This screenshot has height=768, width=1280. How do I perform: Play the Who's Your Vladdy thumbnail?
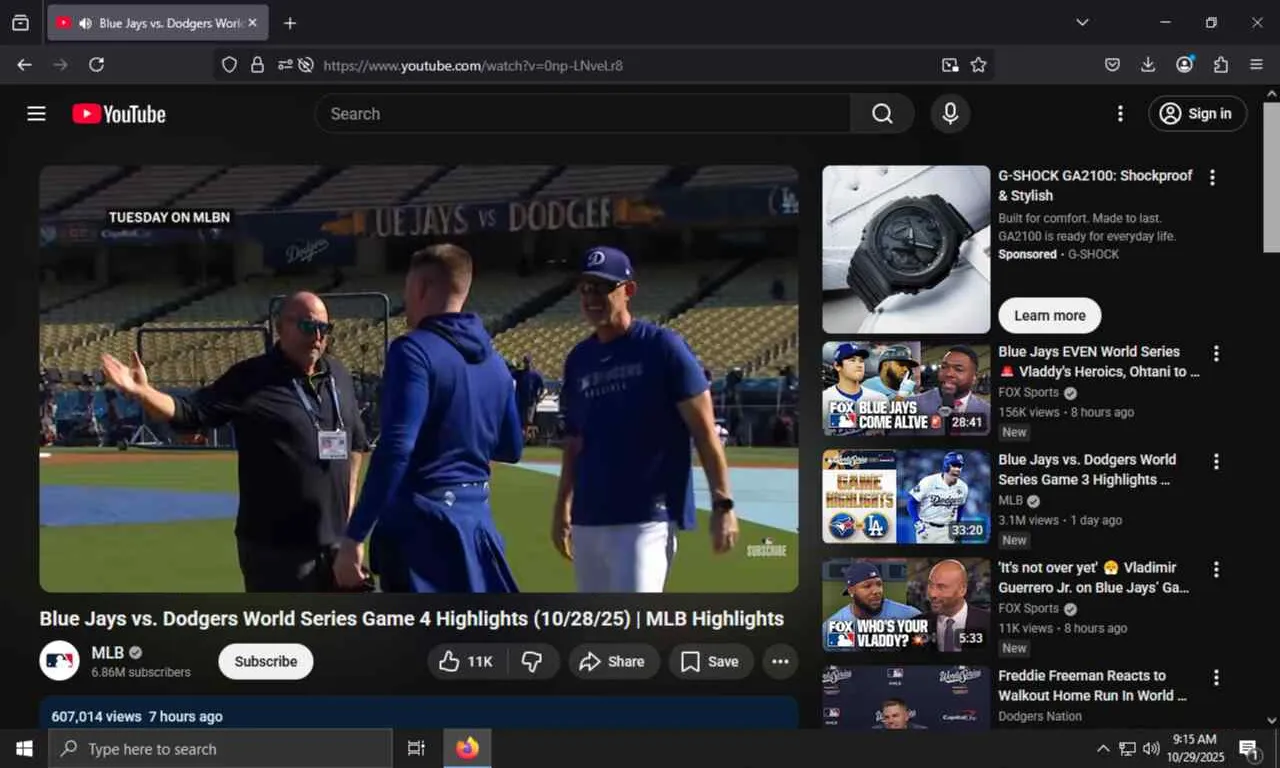(906, 605)
